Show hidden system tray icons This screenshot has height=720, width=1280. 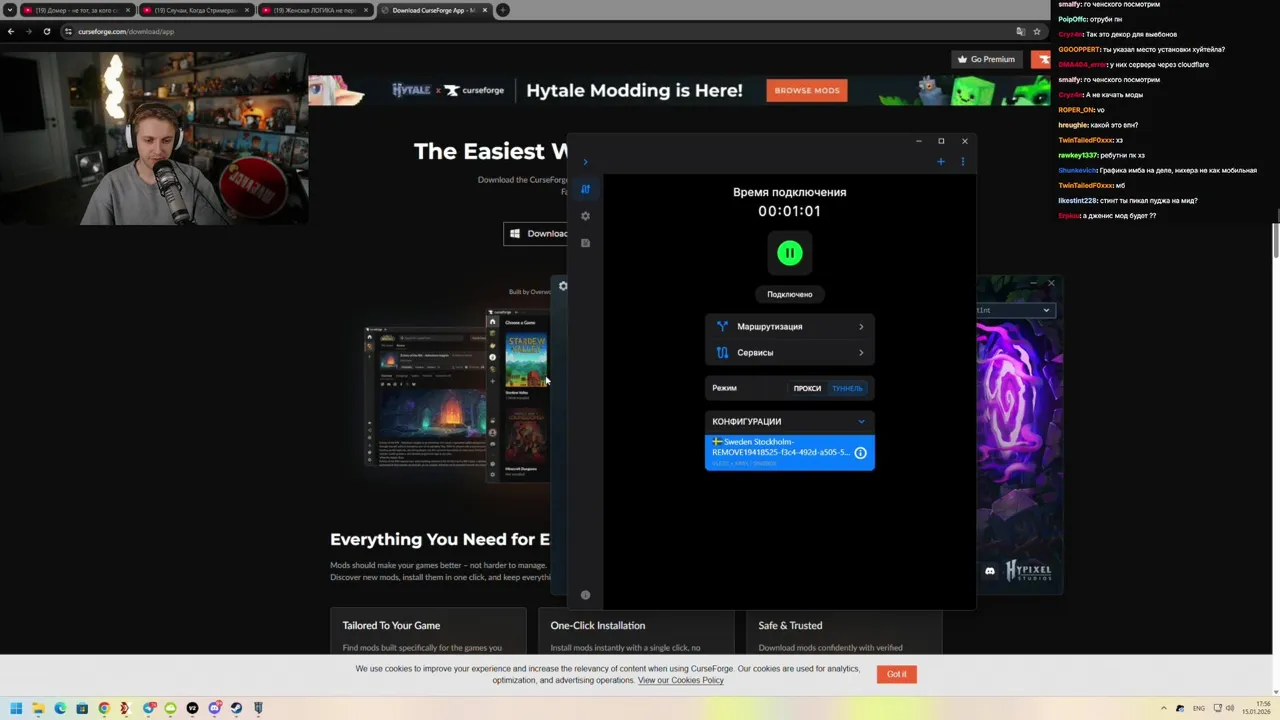[1163, 708]
